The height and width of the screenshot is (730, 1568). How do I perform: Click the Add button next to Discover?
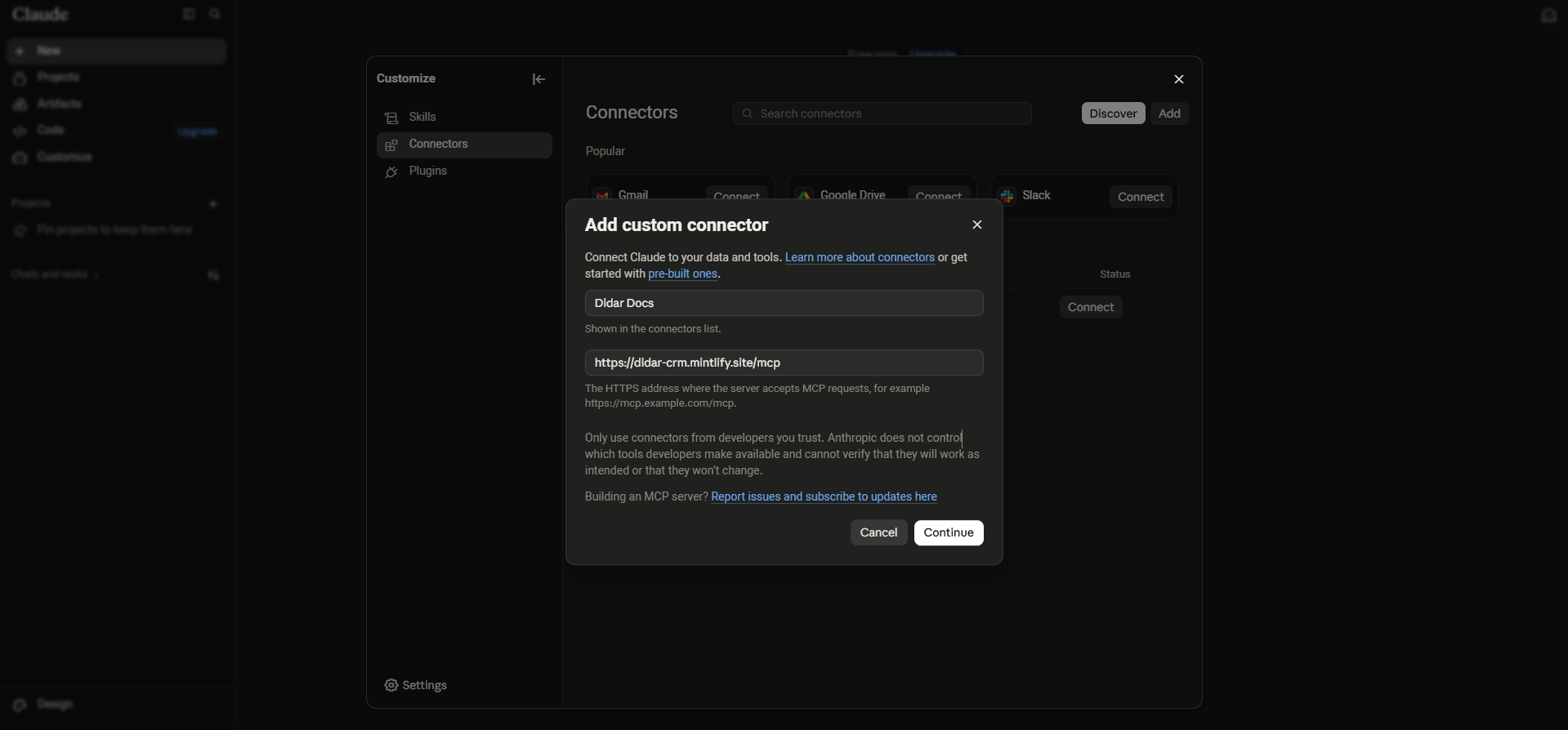tap(1169, 114)
